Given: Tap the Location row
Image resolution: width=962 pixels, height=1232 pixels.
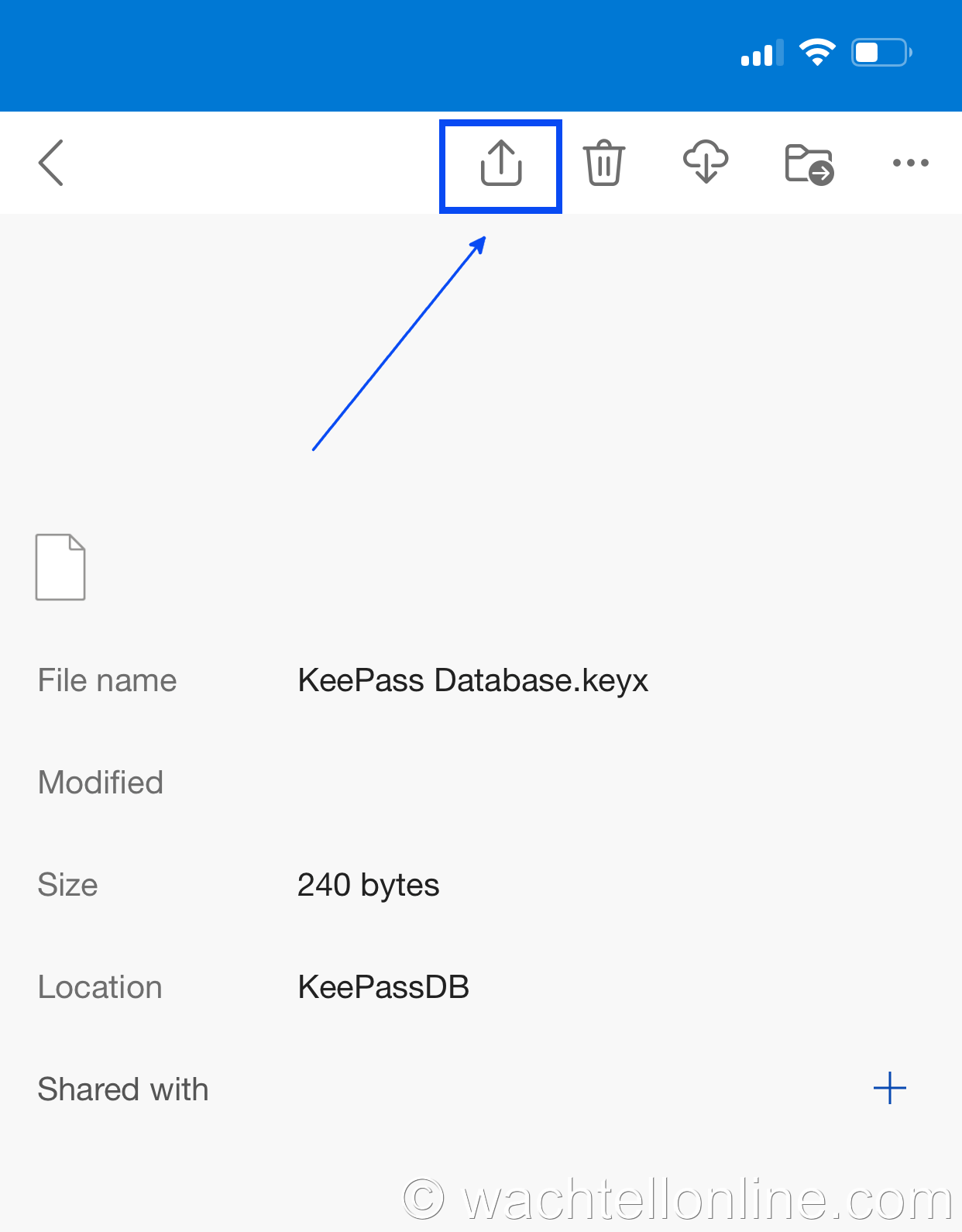Looking at the screenshot, I should click(100, 987).
